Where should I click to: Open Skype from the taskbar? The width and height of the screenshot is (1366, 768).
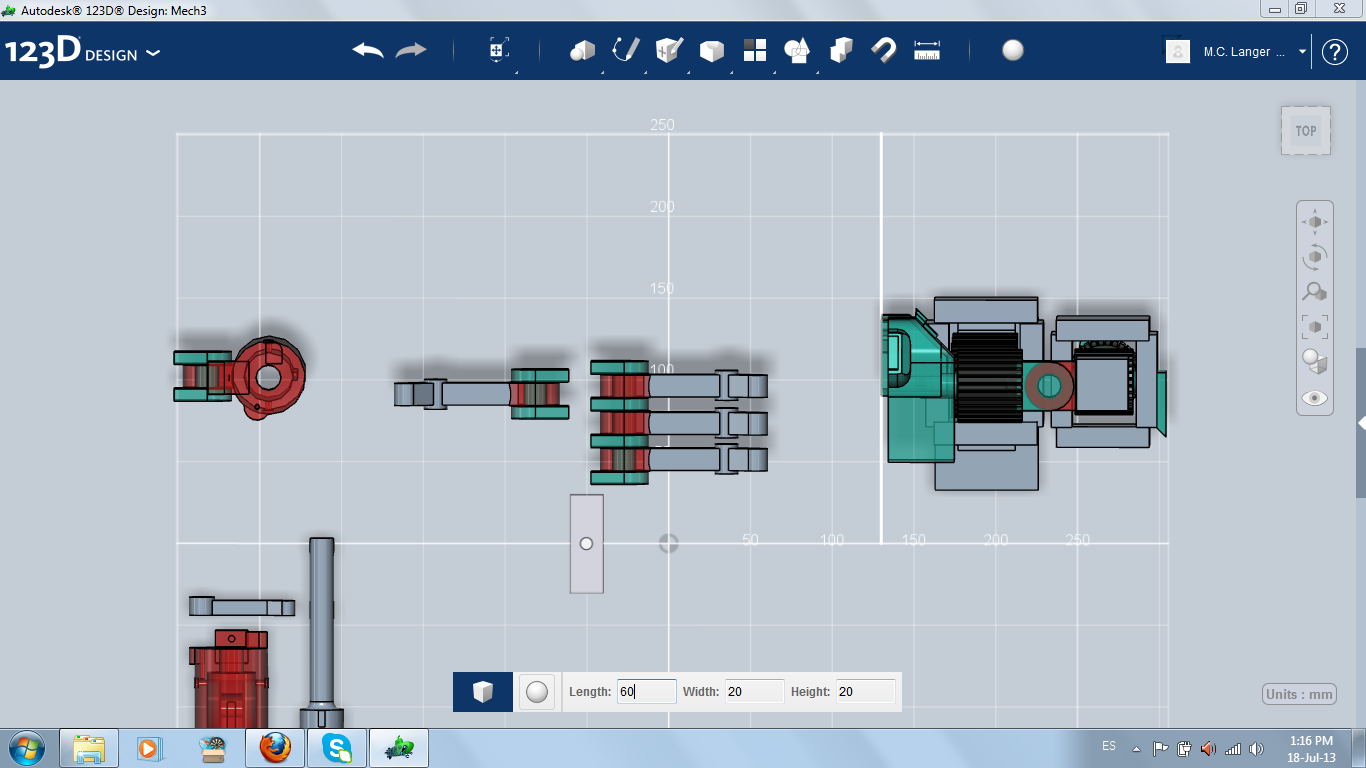tap(337, 748)
